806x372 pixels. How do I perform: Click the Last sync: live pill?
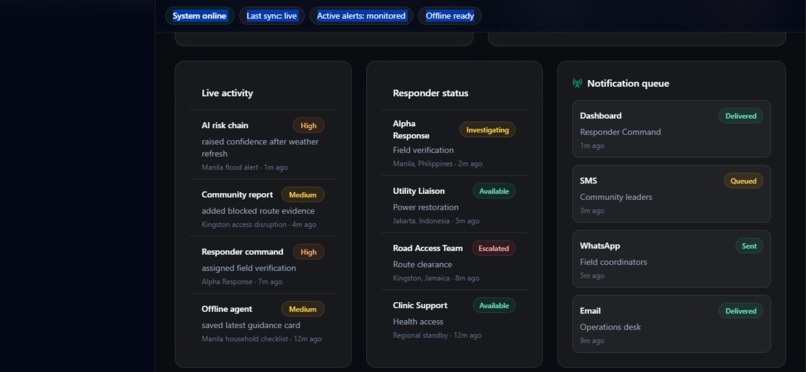click(x=271, y=16)
